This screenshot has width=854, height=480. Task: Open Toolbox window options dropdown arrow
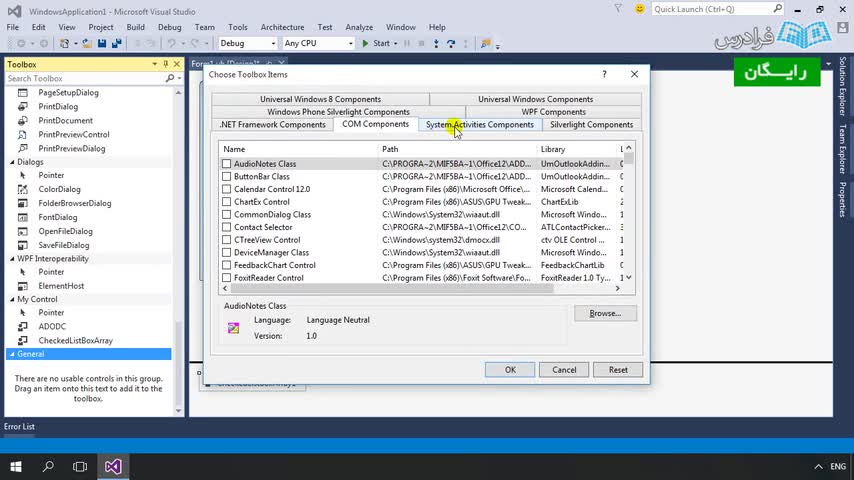coord(155,64)
